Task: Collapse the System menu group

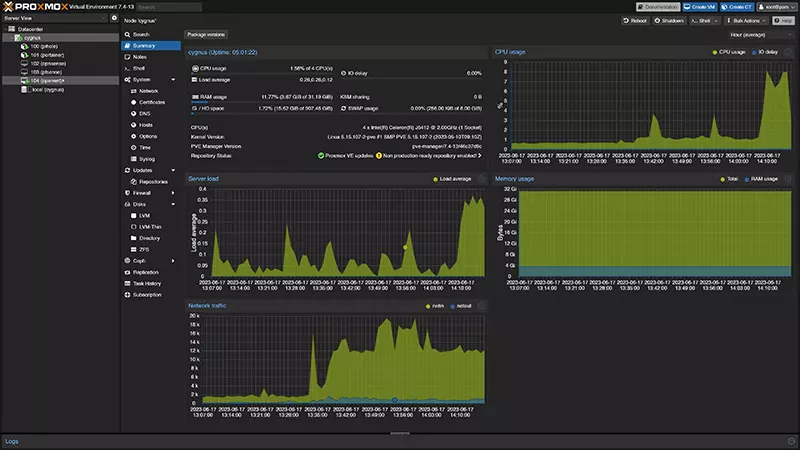Action: pyautogui.click(x=173, y=80)
